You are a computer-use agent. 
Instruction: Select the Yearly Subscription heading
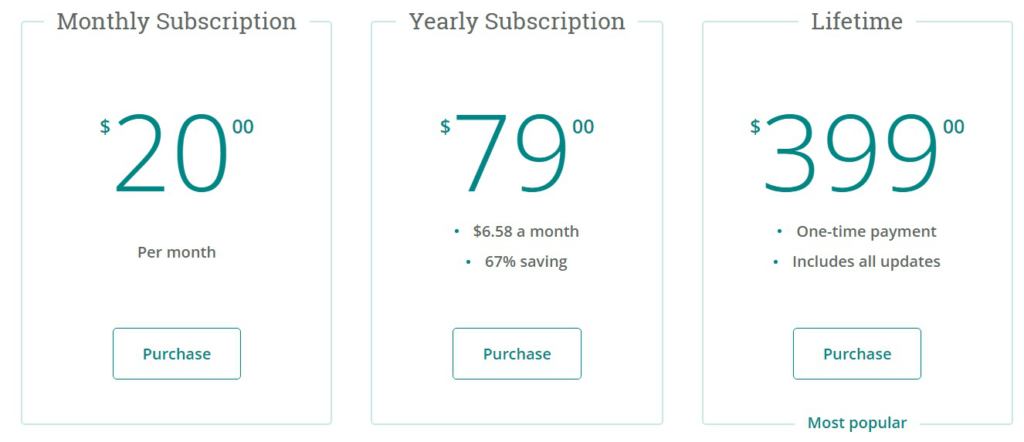click(517, 22)
